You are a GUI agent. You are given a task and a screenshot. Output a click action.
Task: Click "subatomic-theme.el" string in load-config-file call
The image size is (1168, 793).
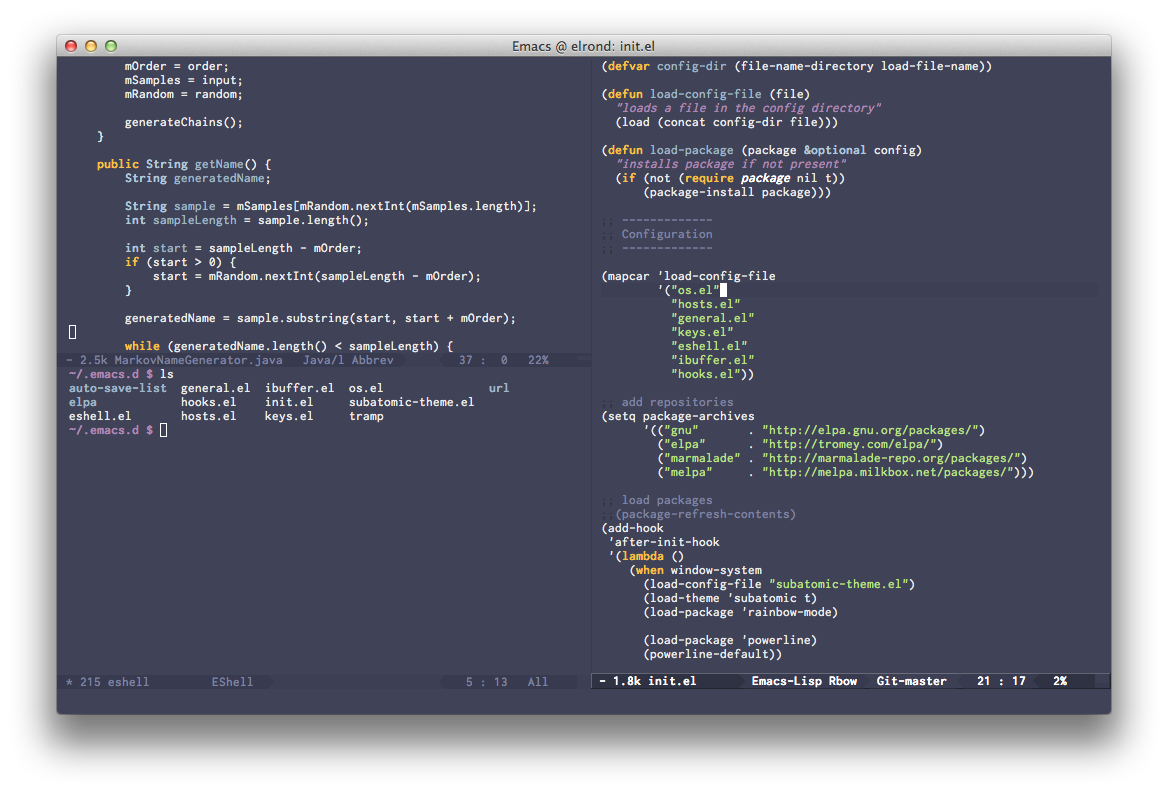(x=839, y=585)
